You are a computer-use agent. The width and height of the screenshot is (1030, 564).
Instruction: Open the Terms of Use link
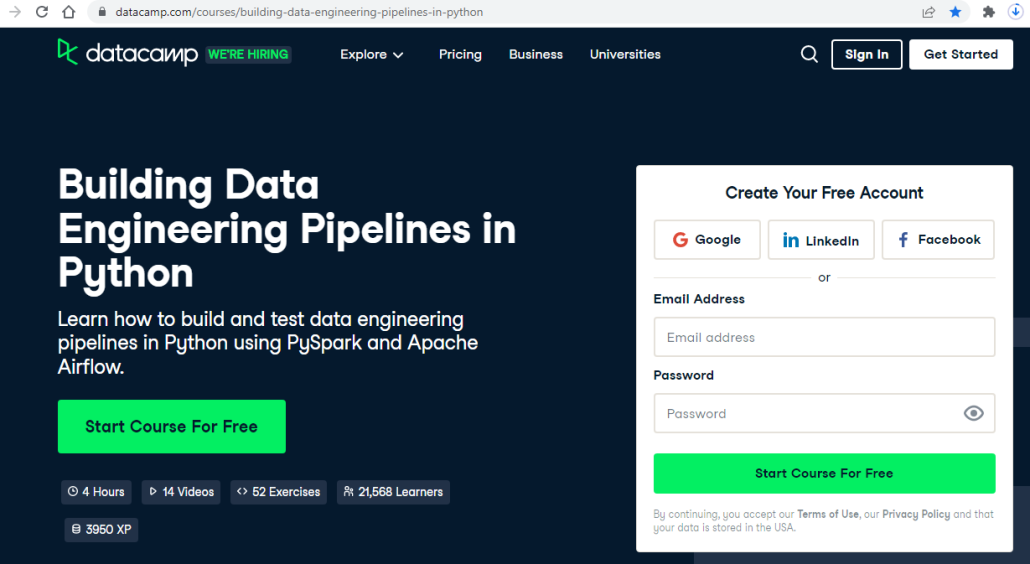(828, 514)
